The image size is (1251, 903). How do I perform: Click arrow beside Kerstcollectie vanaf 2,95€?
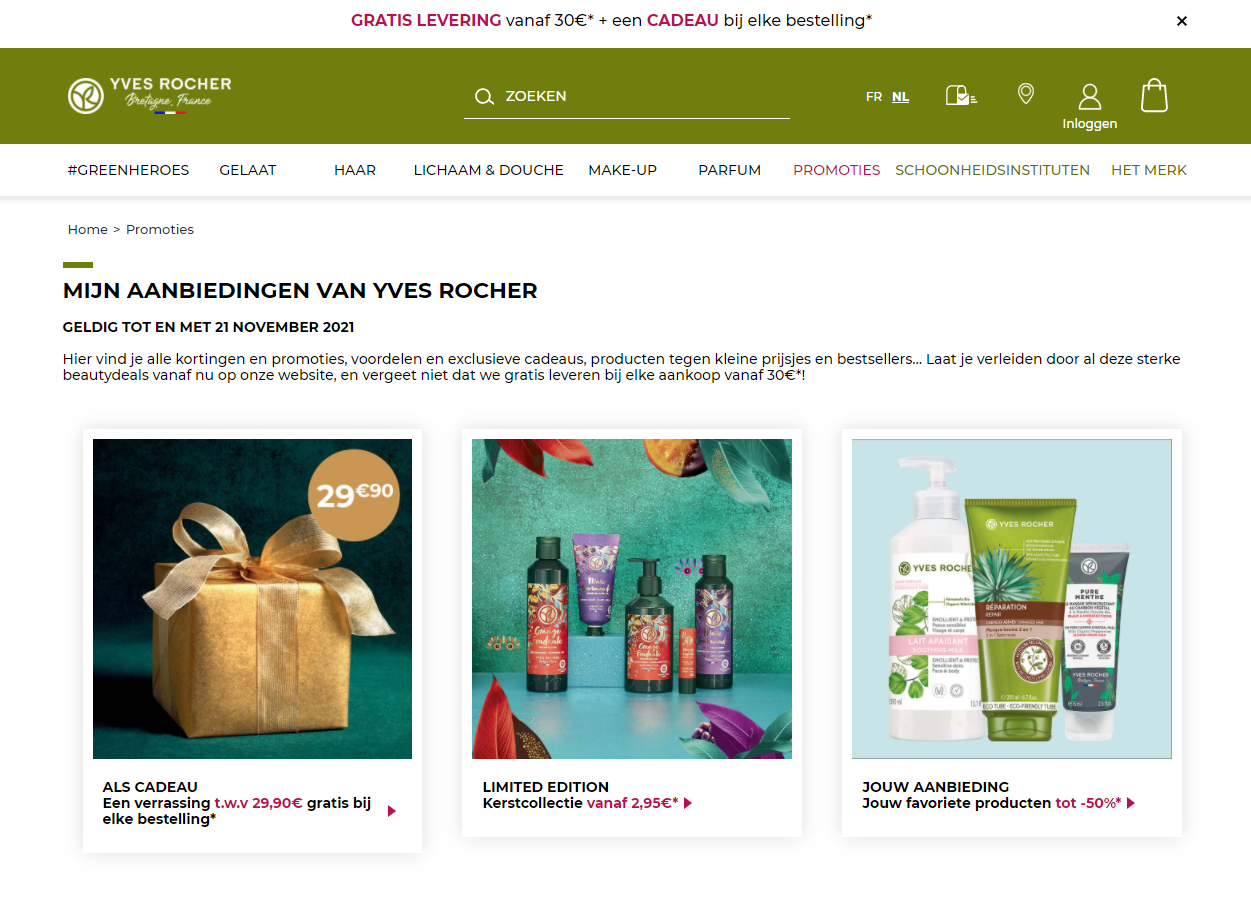pyautogui.click(x=688, y=803)
